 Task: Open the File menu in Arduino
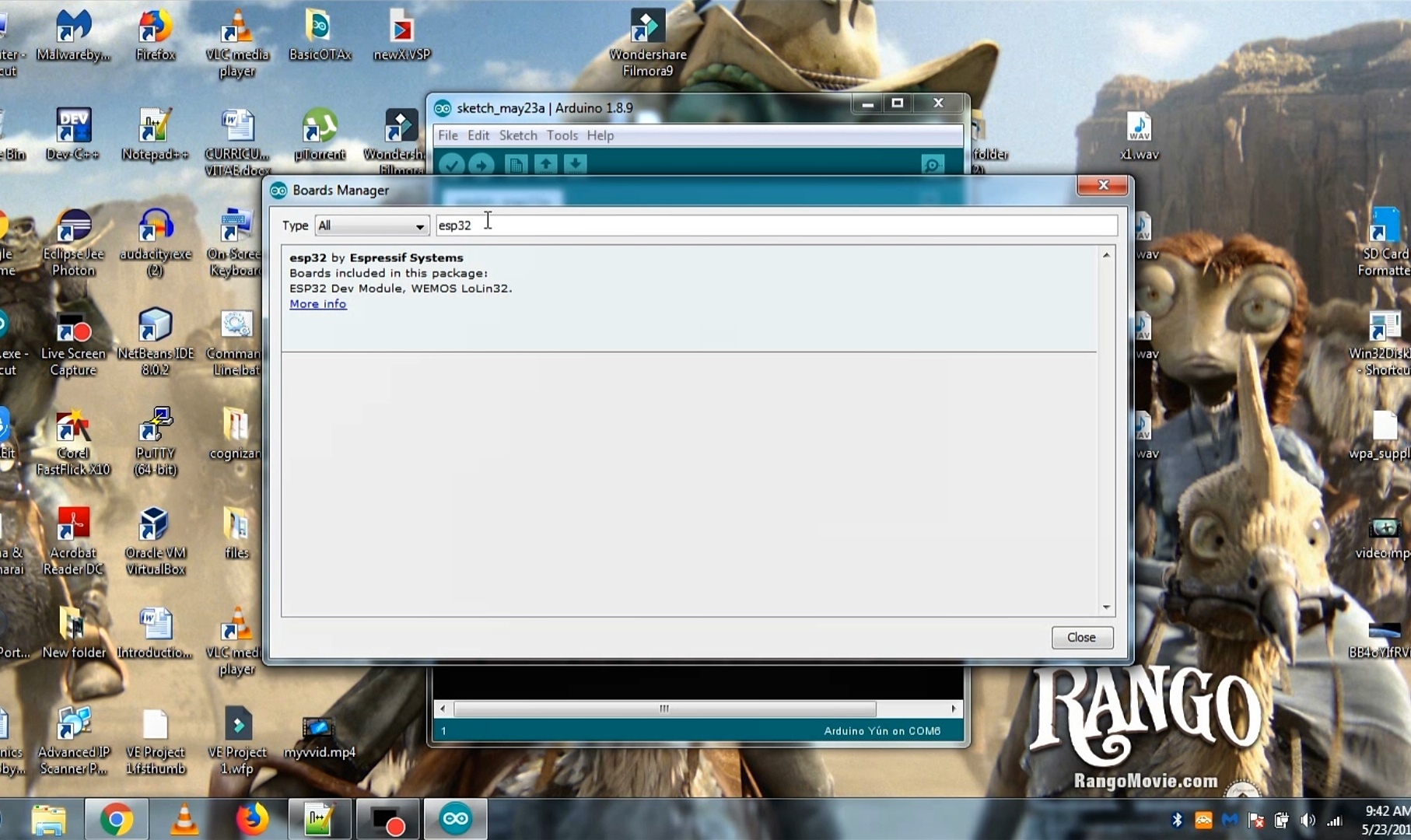coord(448,135)
